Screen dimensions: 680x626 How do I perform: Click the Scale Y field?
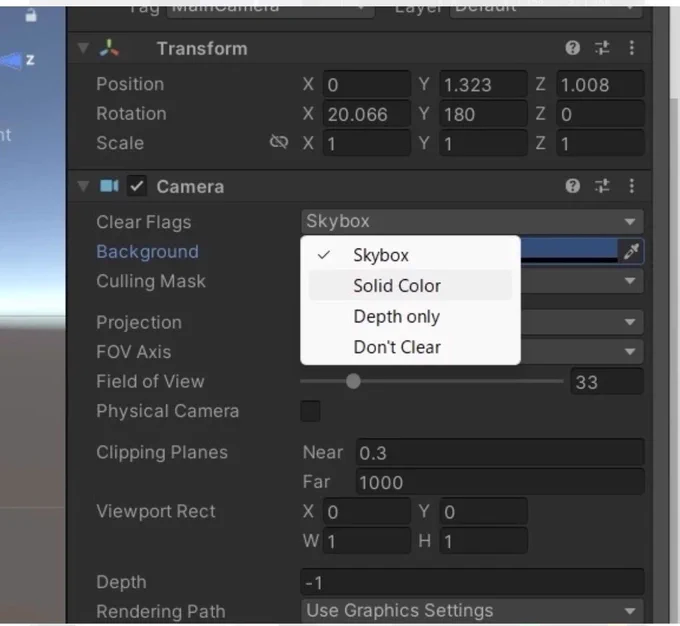click(484, 143)
